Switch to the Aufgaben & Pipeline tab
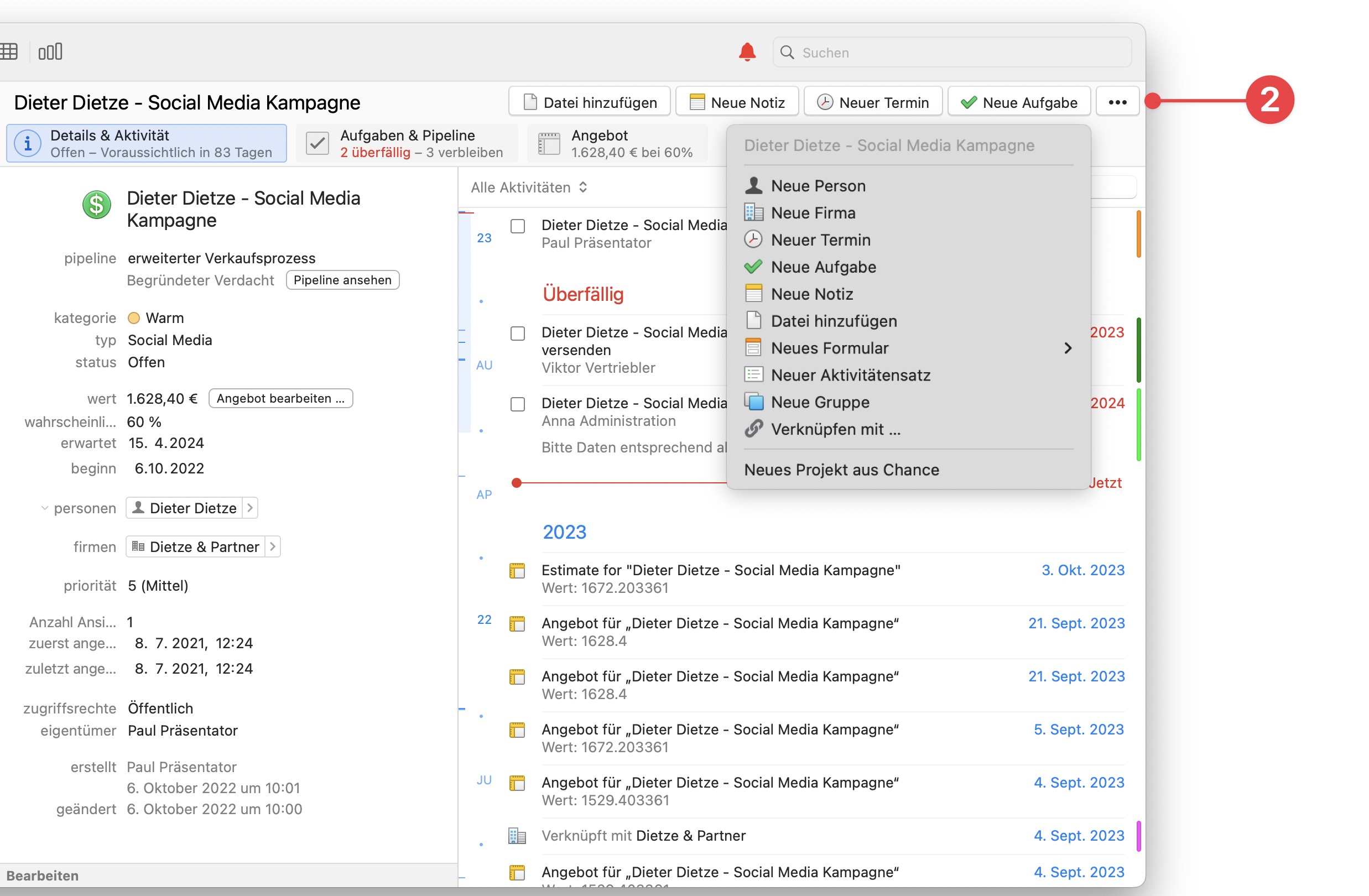The image size is (1369, 896). pos(406,143)
